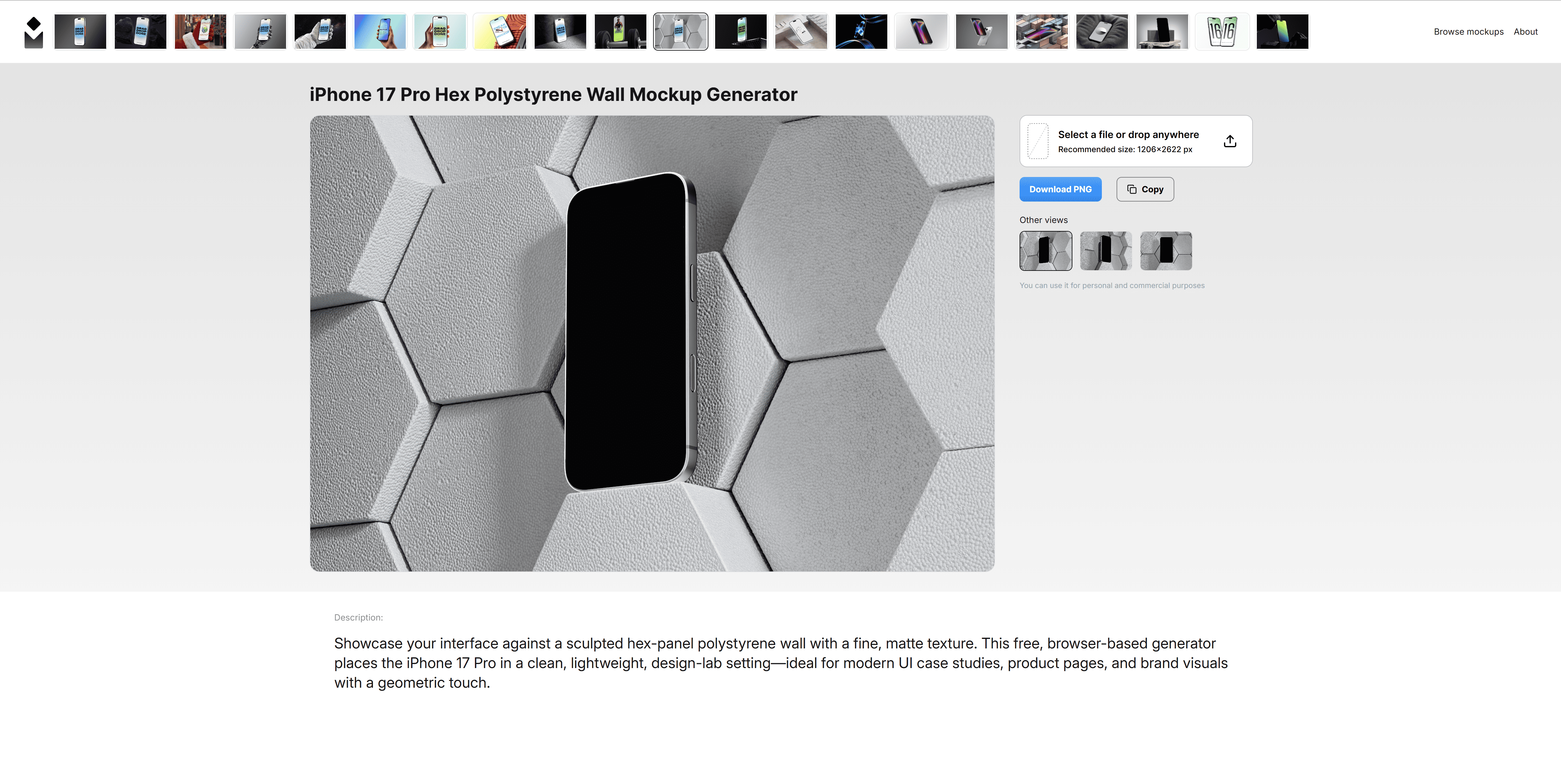Viewport: 1561px width, 784px height.
Task: Select the third Other views thumbnail
Action: (x=1166, y=251)
